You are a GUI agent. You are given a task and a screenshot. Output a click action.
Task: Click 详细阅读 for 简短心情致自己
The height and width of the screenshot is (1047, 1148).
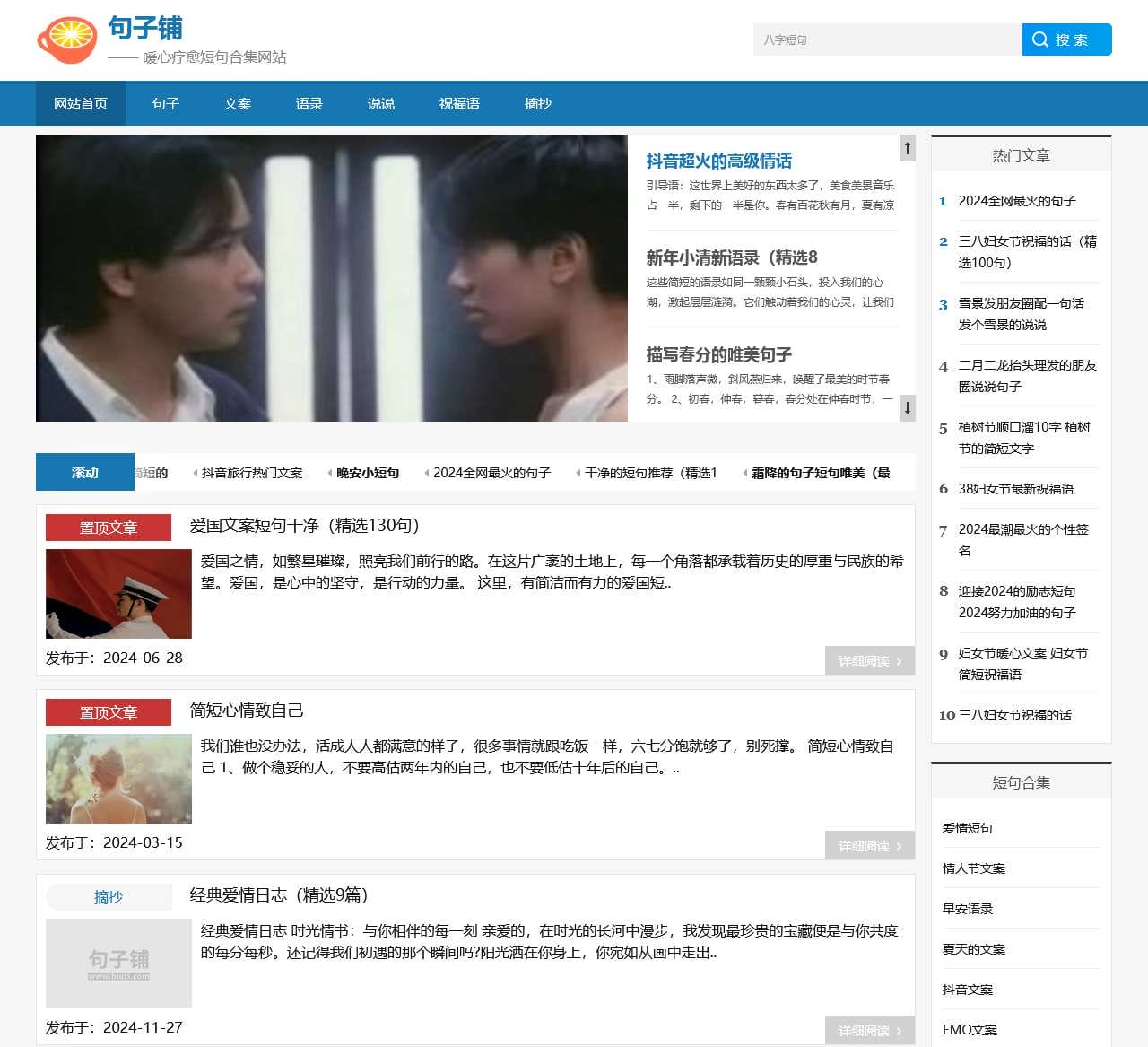point(870,846)
